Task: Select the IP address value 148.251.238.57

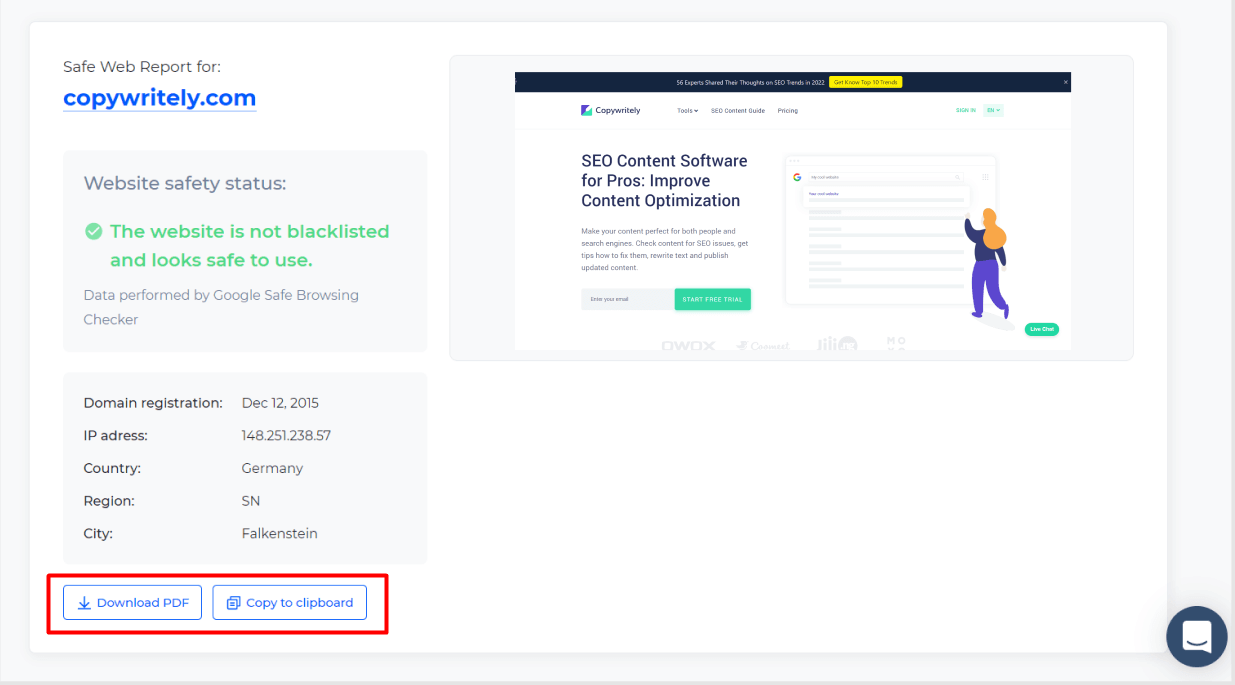Action: 286,436
